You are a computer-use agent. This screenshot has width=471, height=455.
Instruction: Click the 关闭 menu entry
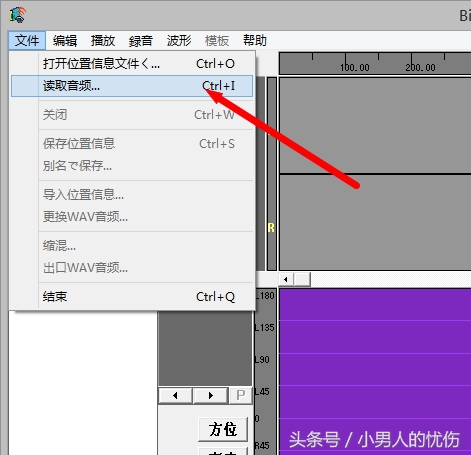click(132, 115)
